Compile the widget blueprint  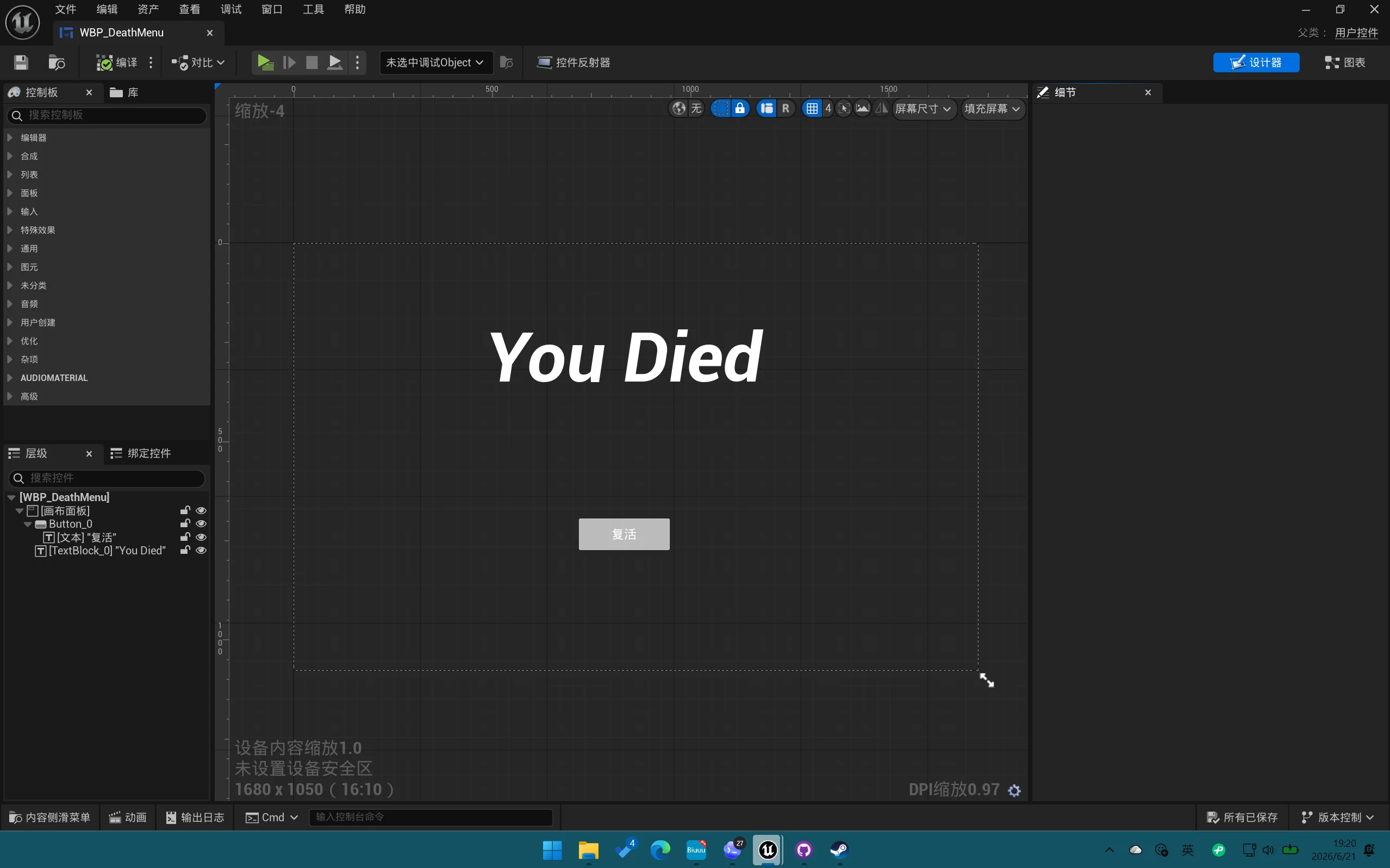116,63
